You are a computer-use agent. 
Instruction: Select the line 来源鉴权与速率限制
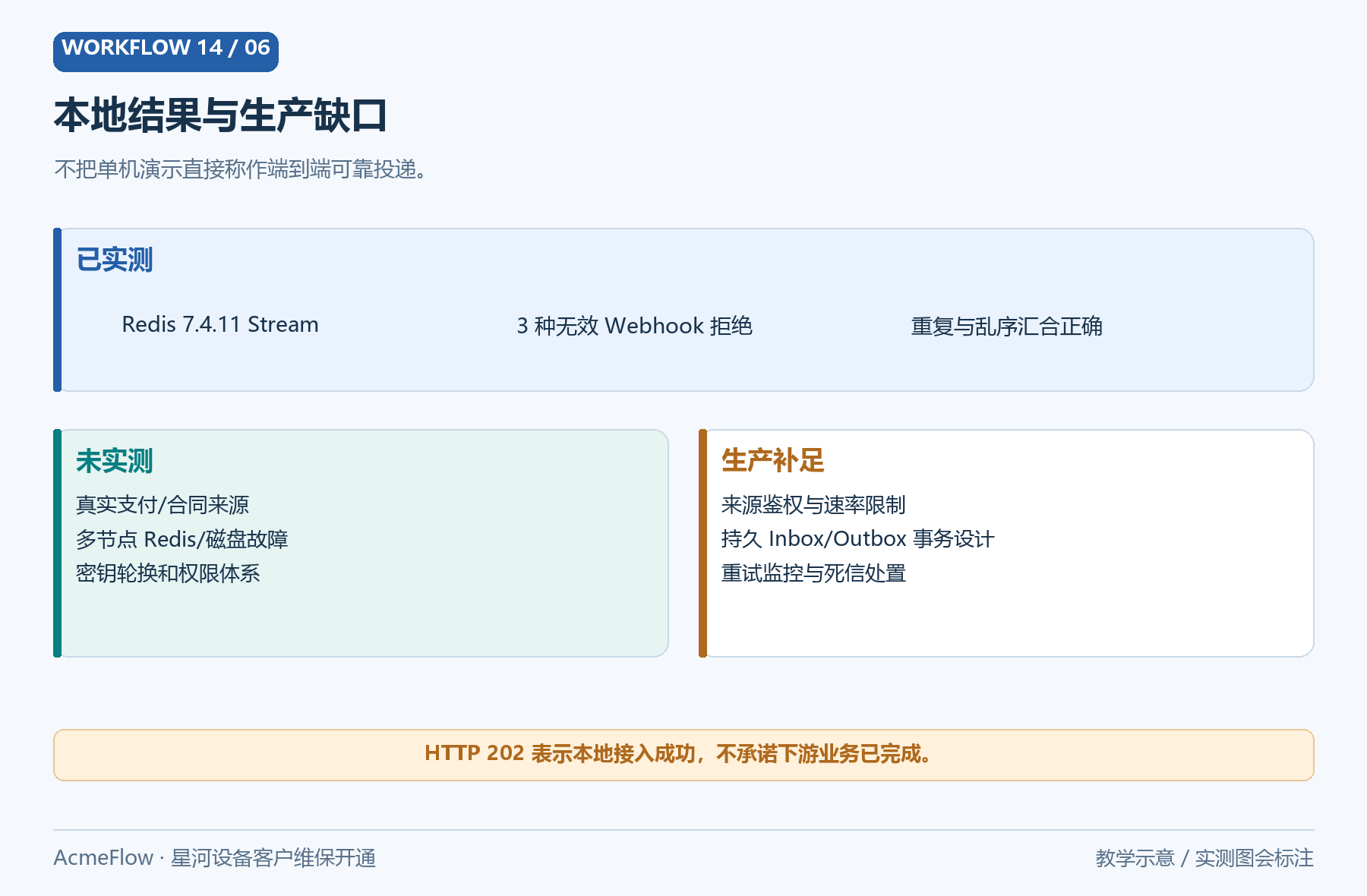click(x=813, y=505)
